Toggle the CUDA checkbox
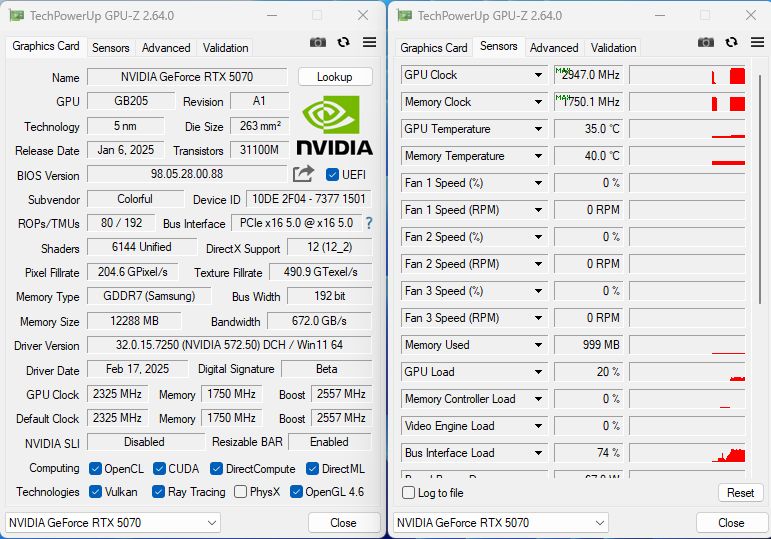 point(159,469)
